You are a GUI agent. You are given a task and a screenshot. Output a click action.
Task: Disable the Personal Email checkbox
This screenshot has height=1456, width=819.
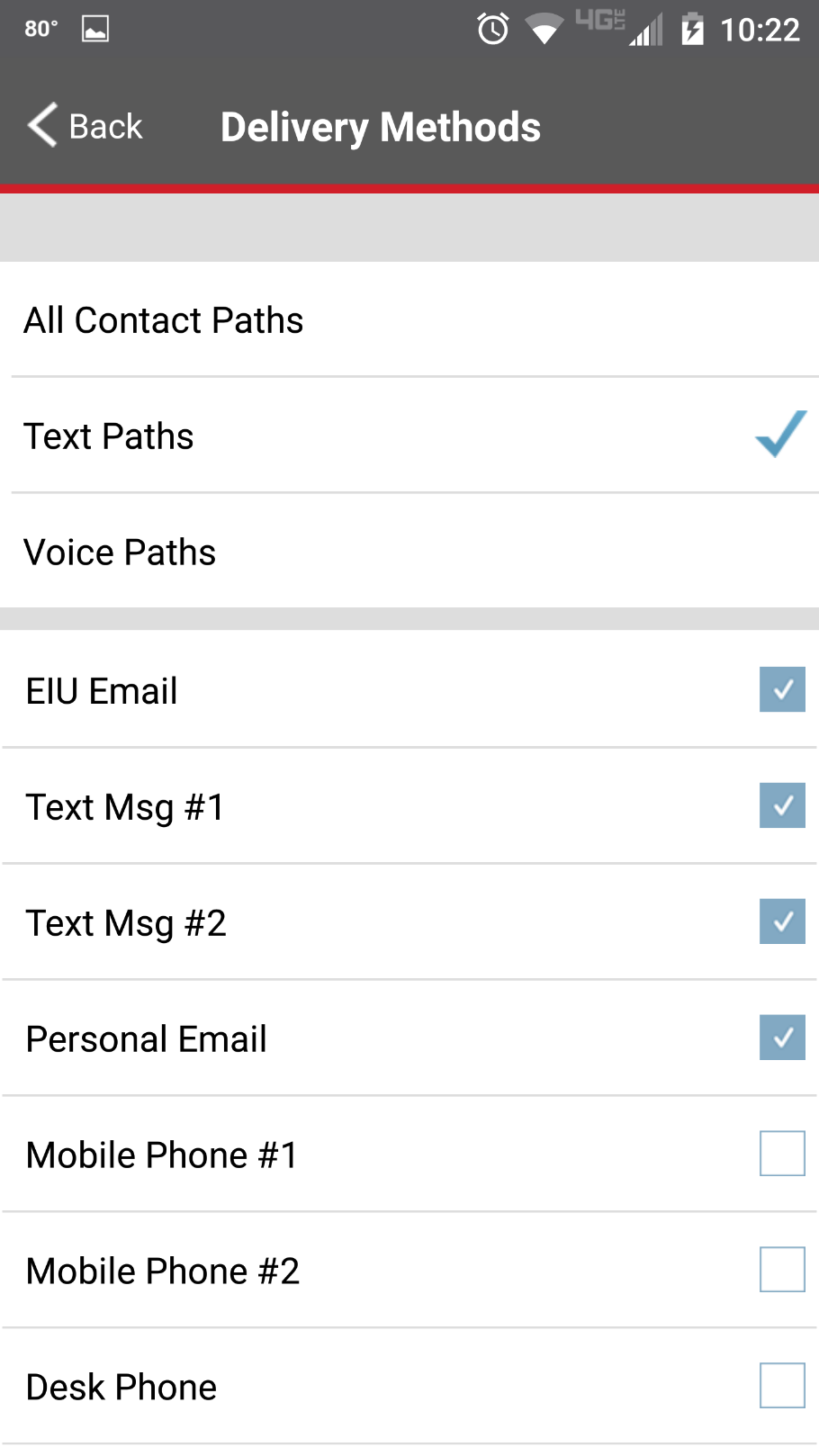(782, 1038)
